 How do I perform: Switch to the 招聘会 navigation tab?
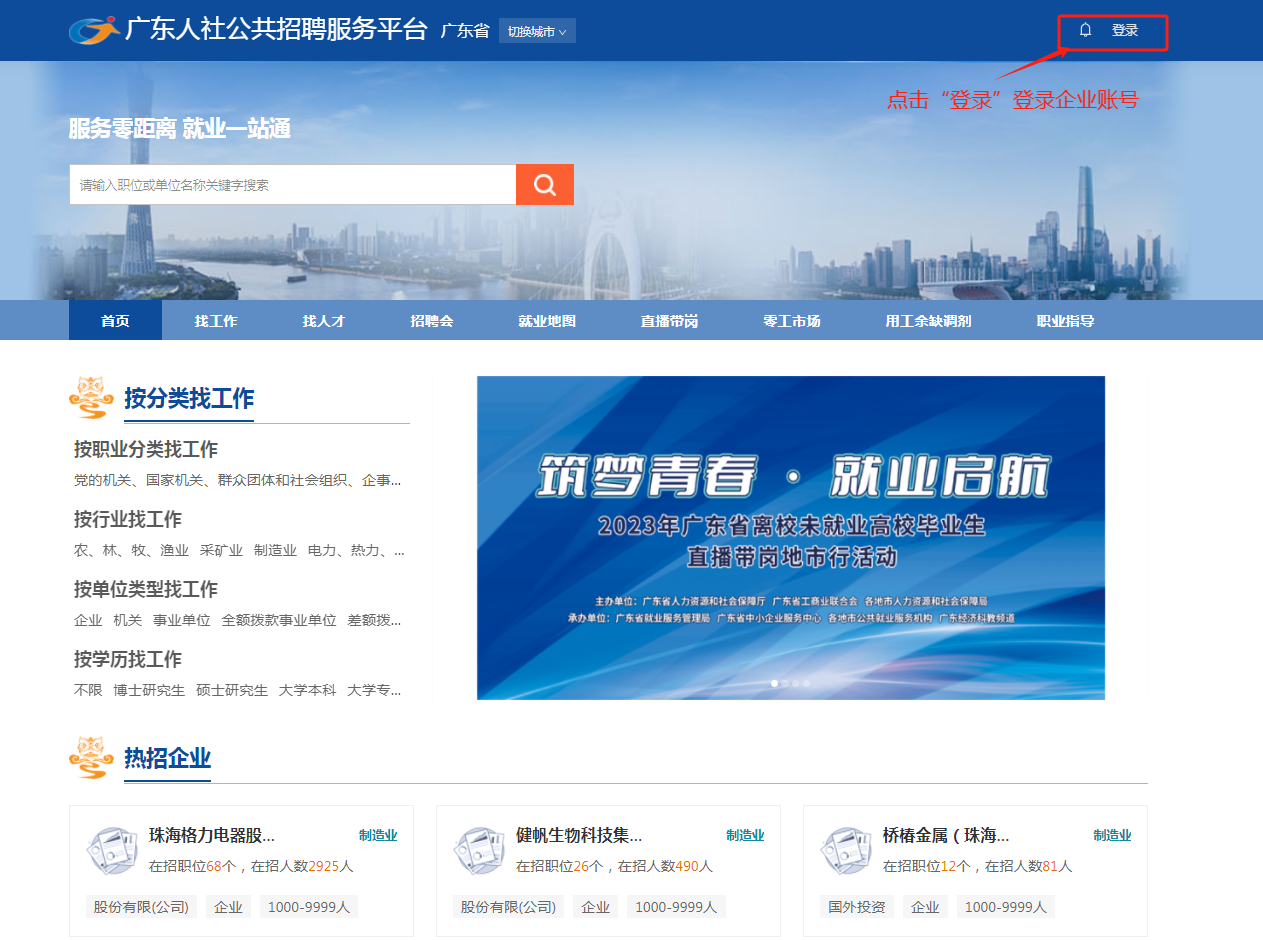click(x=431, y=321)
